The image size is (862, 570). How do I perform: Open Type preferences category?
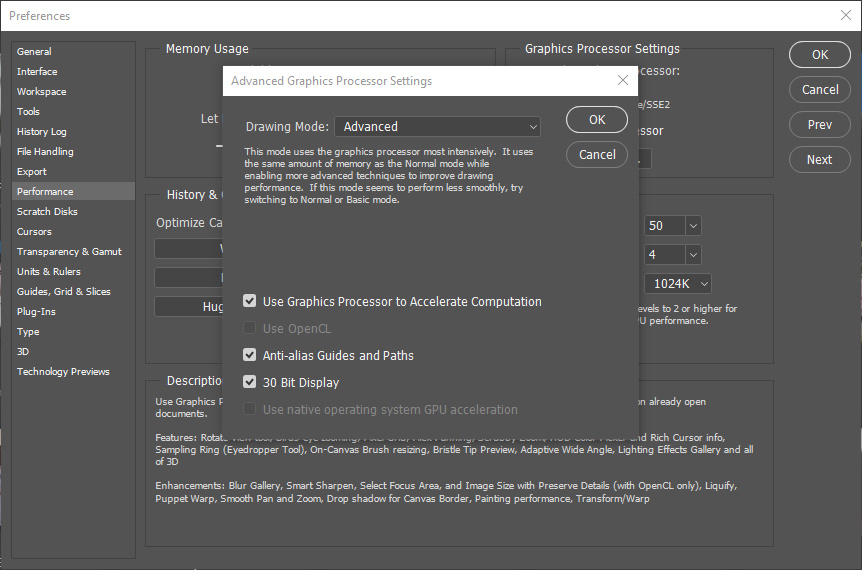(x=73, y=331)
